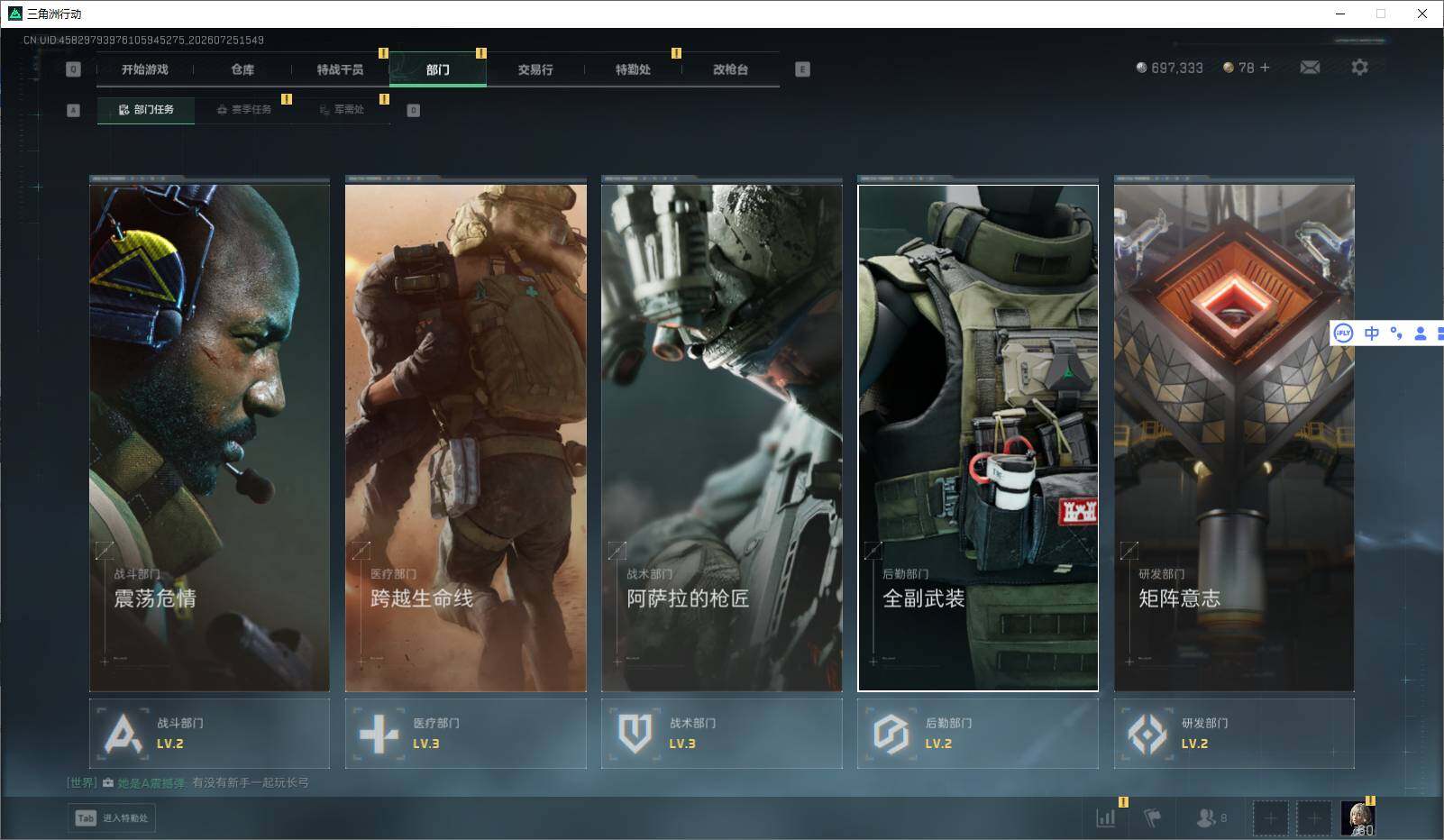Select the 研发部门 LV.2 badge
Viewport: 1444px width, 840px height.
point(1234,734)
